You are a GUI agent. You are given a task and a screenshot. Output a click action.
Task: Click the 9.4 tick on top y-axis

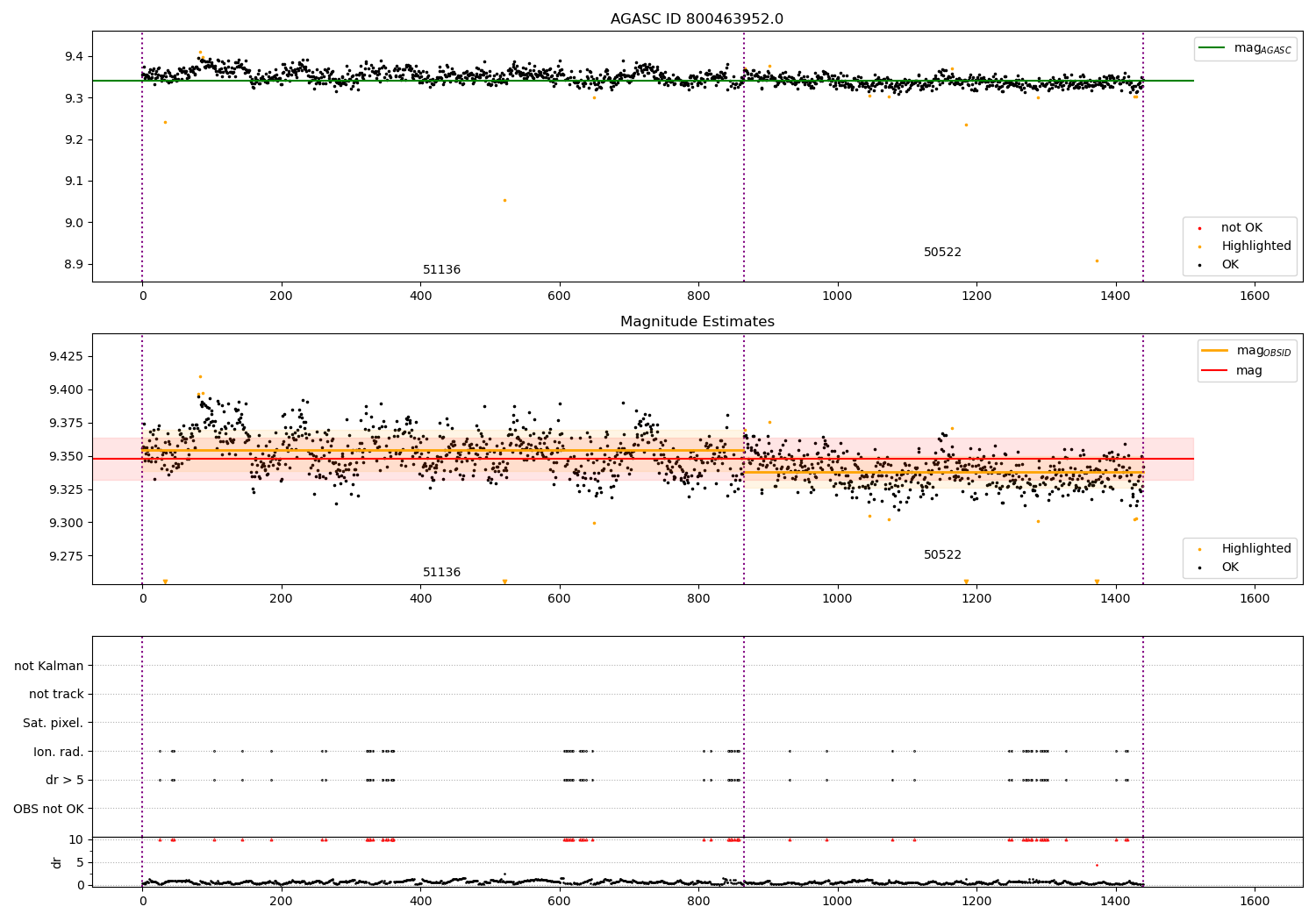[x=73, y=56]
